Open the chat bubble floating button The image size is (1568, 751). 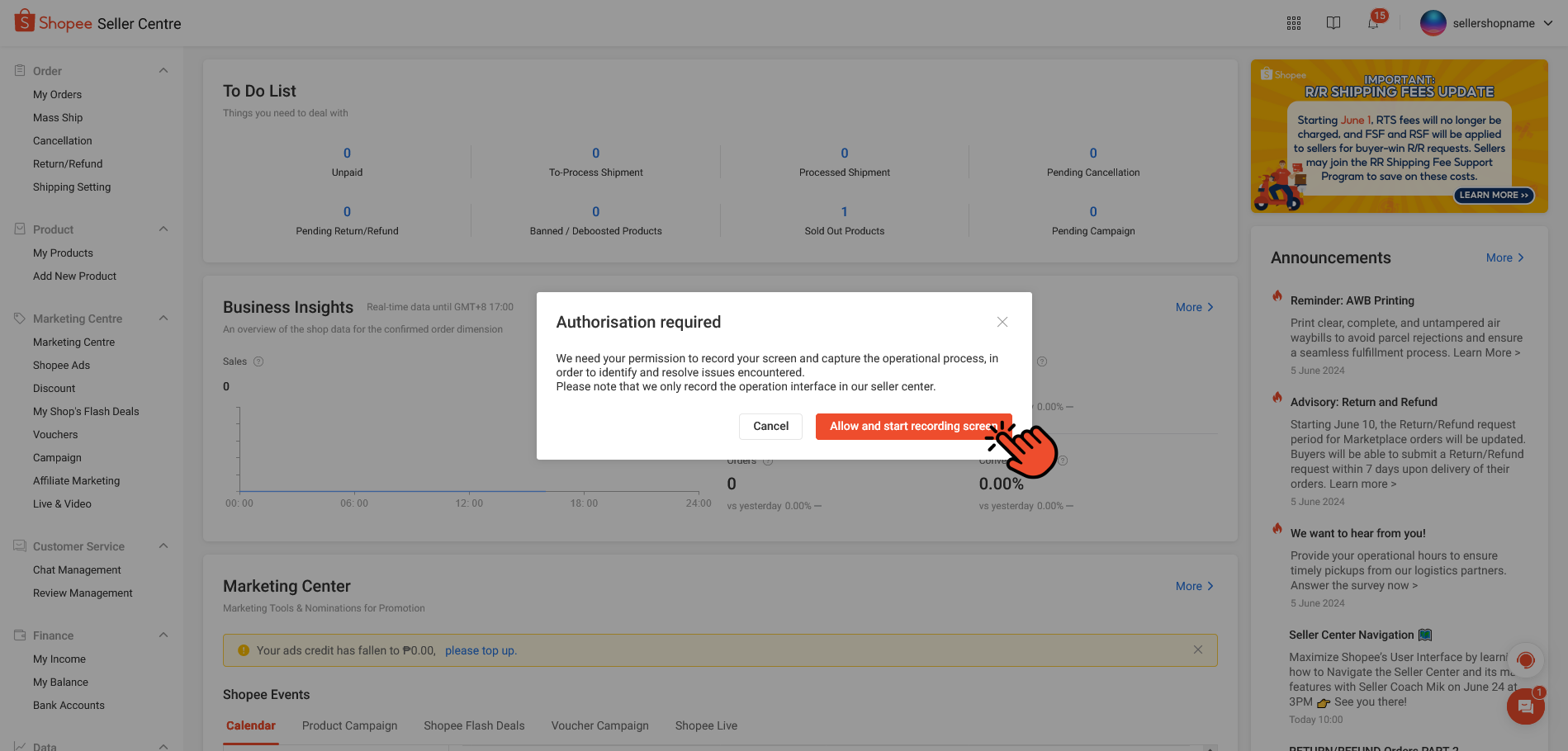click(1525, 706)
